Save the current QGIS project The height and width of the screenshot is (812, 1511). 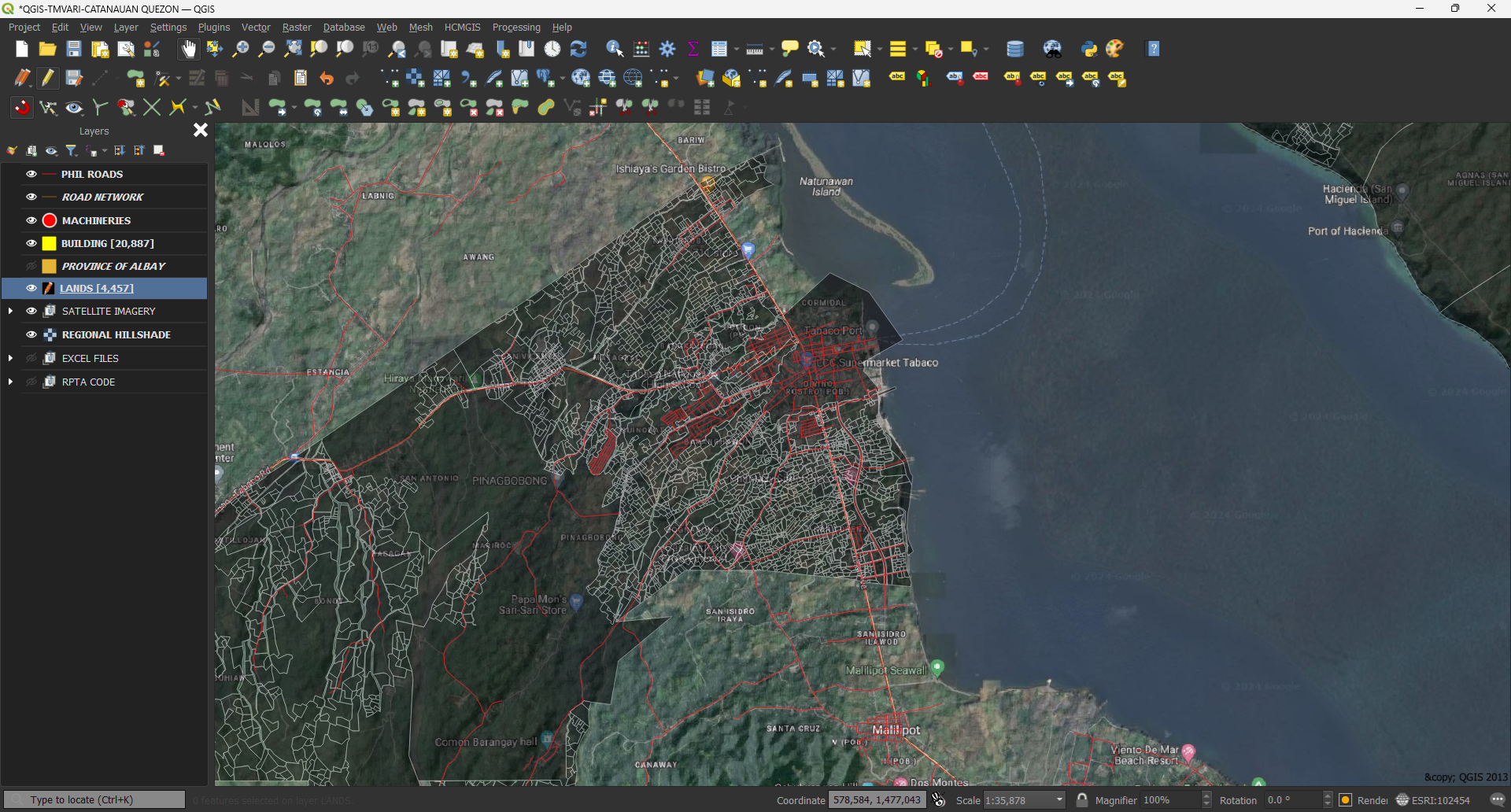click(73, 48)
